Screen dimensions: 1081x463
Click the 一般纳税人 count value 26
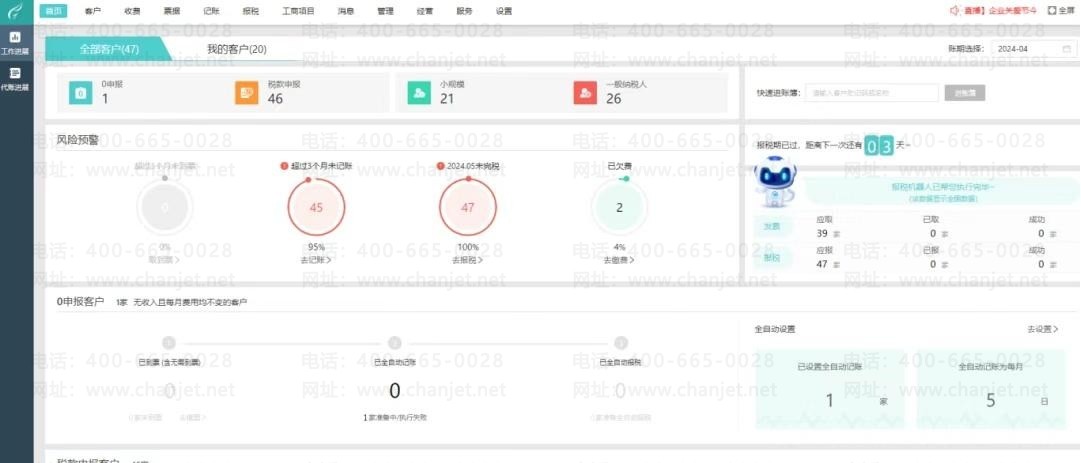click(614, 99)
